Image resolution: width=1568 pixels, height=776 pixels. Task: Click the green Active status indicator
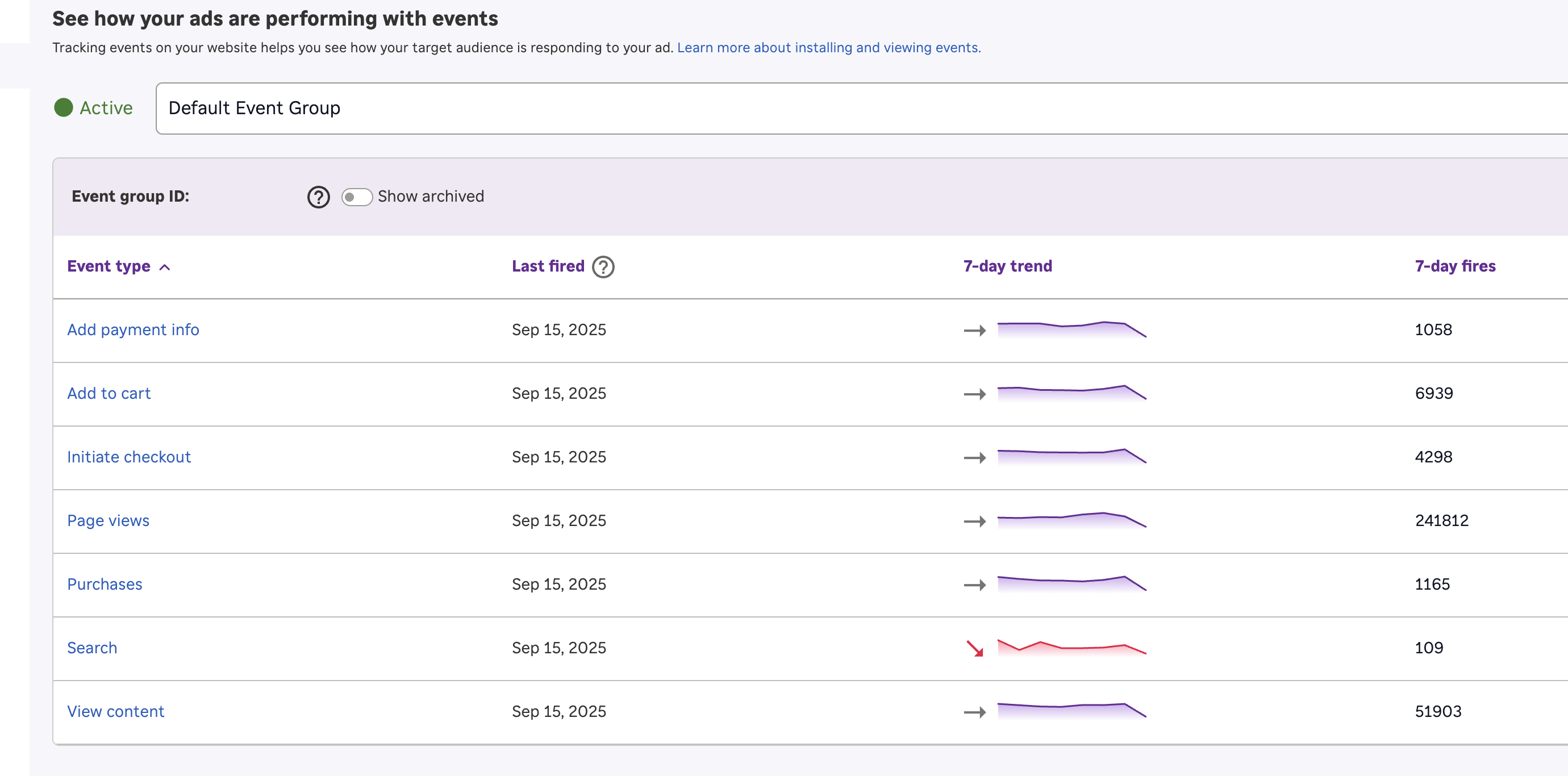[x=64, y=108]
